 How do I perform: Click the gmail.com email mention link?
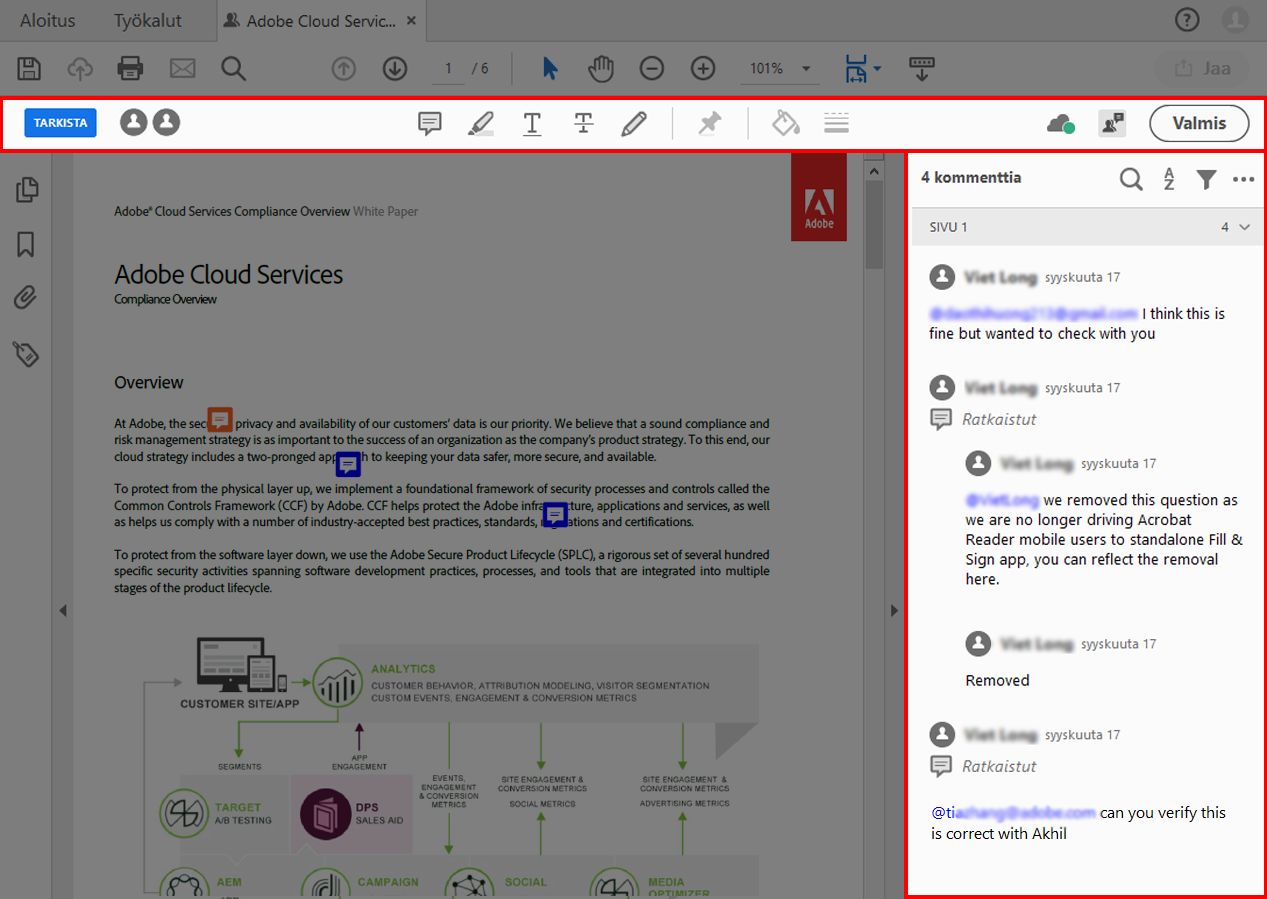point(1034,313)
